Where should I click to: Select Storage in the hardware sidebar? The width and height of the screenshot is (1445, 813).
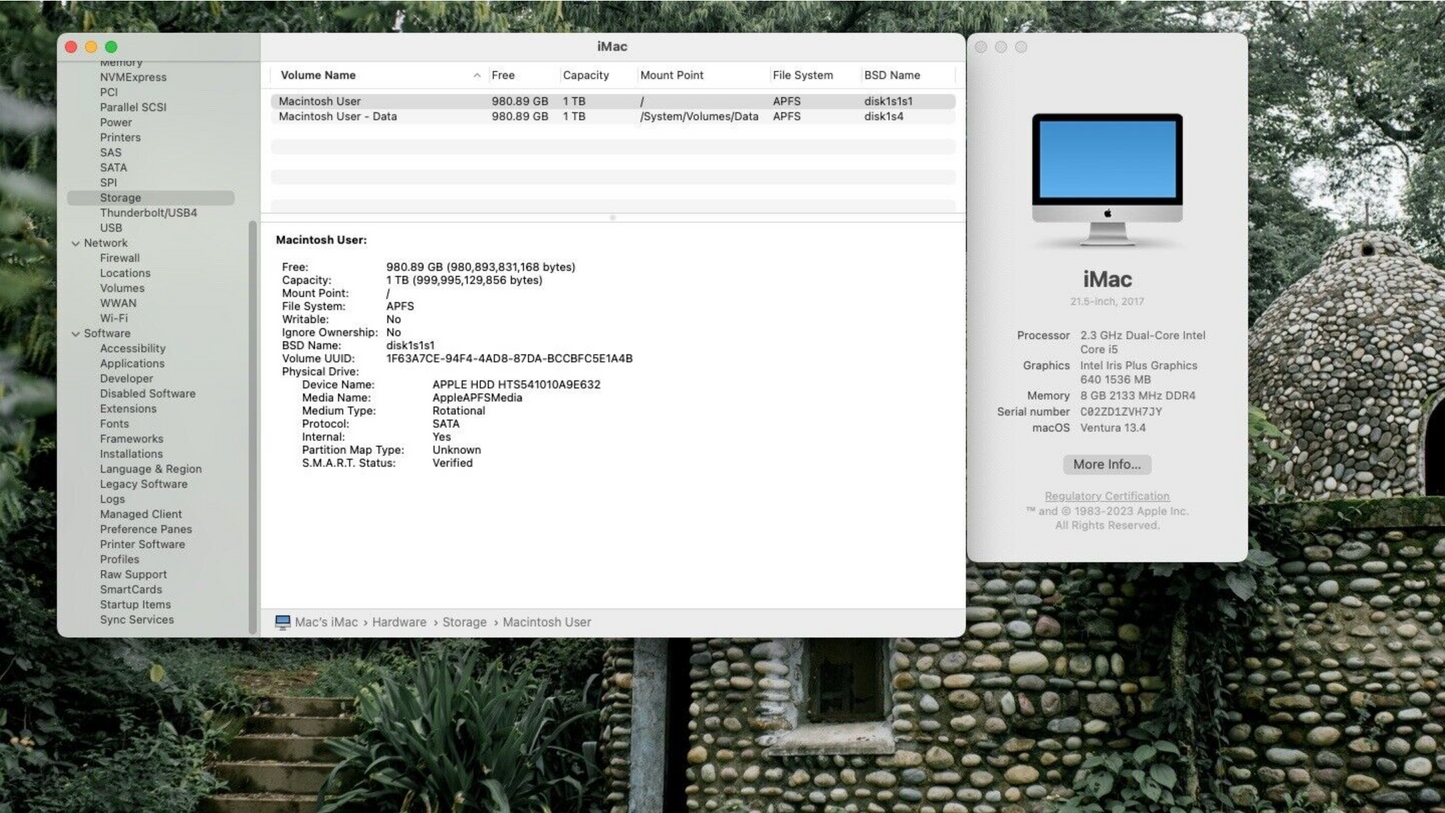click(120, 197)
